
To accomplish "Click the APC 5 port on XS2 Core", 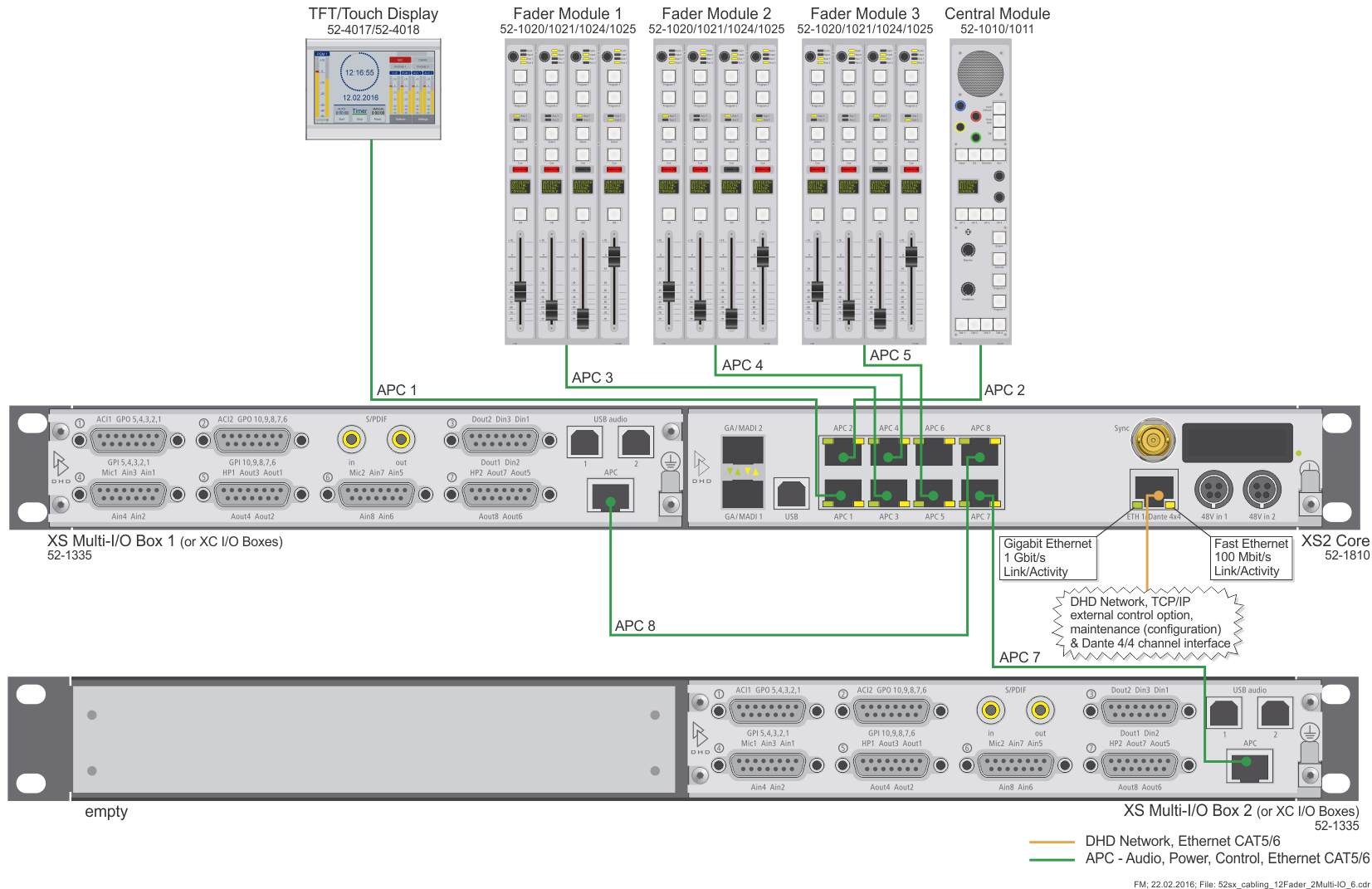I will pos(935,493).
